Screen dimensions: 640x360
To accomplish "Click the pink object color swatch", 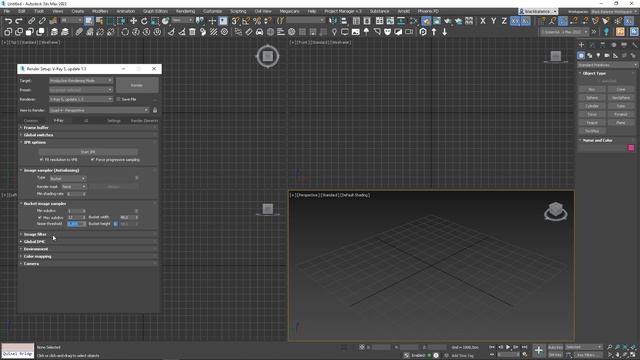I will coord(631,148).
